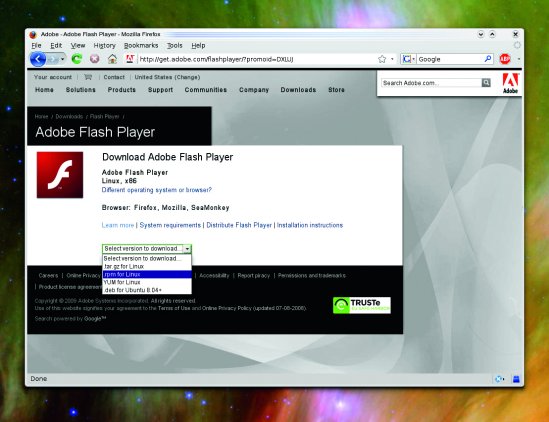This screenshot has height=422, width=549.
Task: Choose .tar.gz for Linux option
Action: 147,267
